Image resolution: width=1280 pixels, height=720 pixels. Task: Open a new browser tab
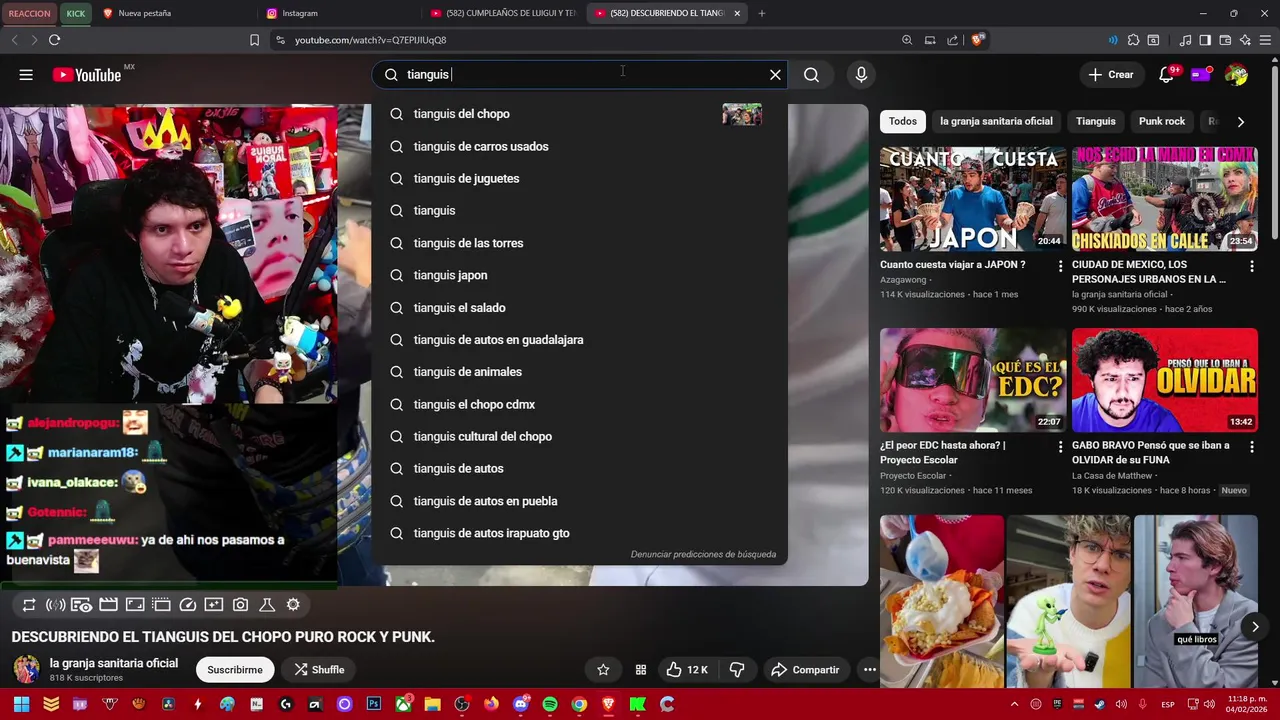point(762,13)
